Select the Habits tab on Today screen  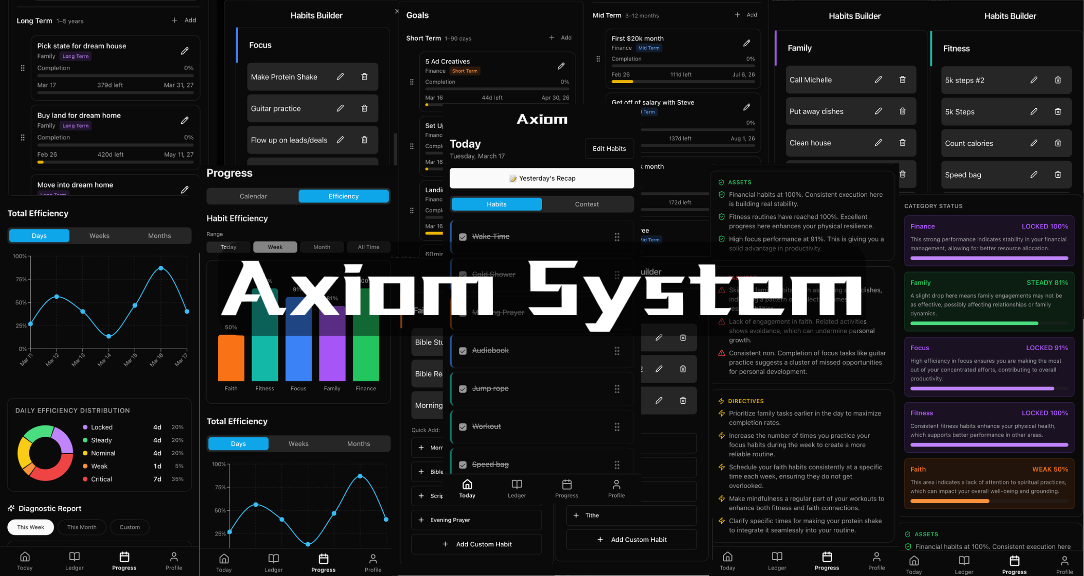pyautogui.click(x=496, y=204)
